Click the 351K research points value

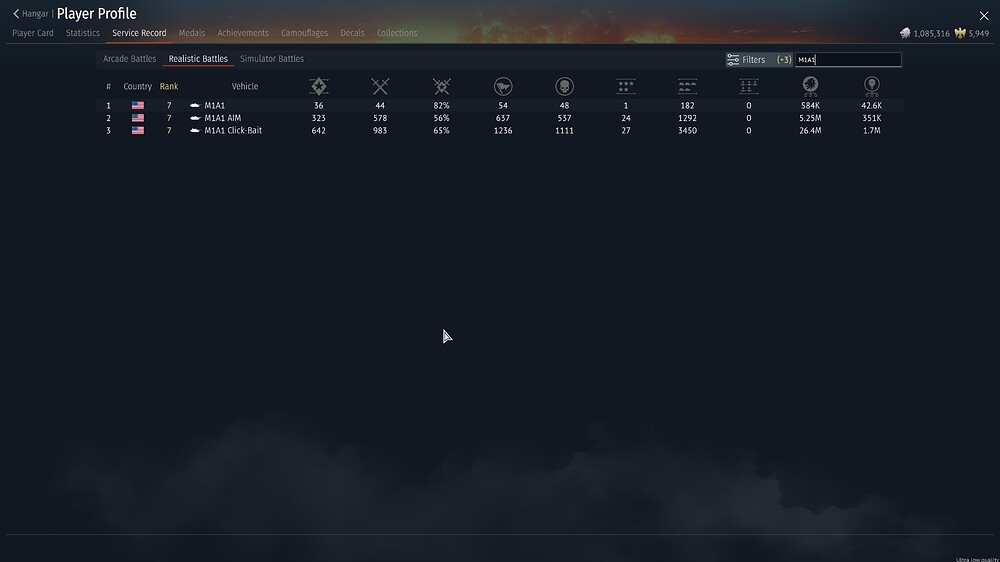click(872, 118)
